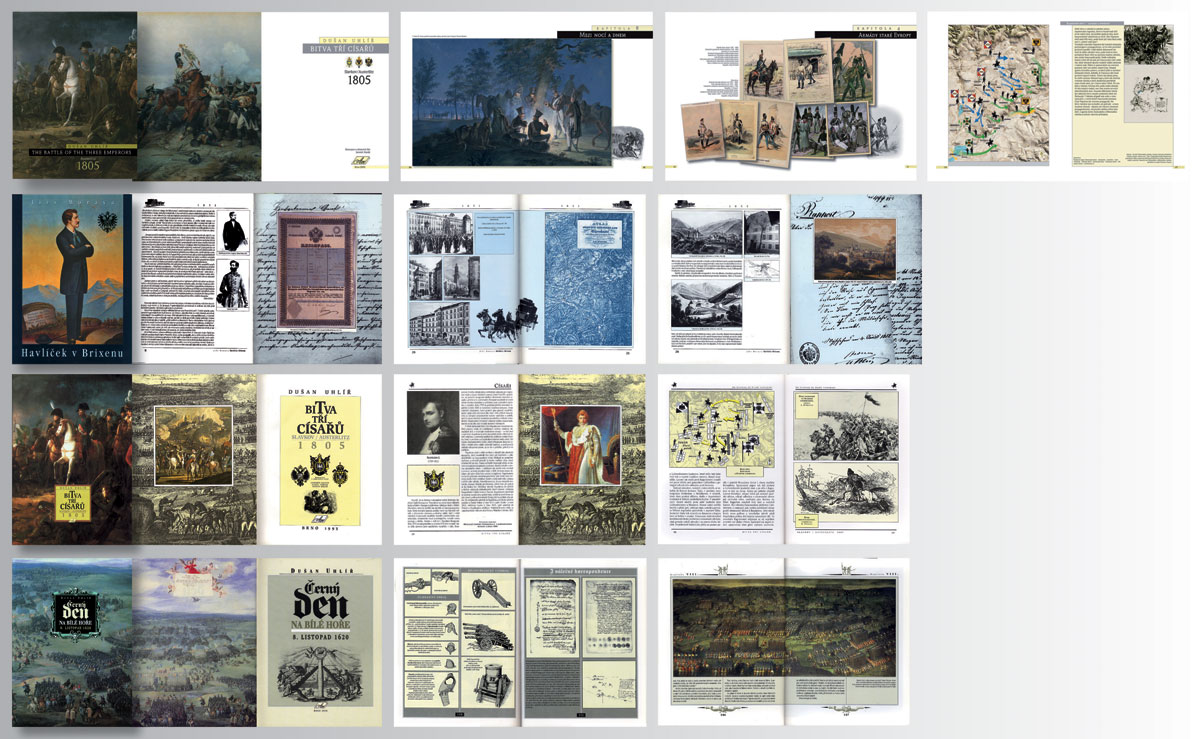
Task: Open the dark 'Battle of the Three Emperors 1805' cover
Action: 75,96
